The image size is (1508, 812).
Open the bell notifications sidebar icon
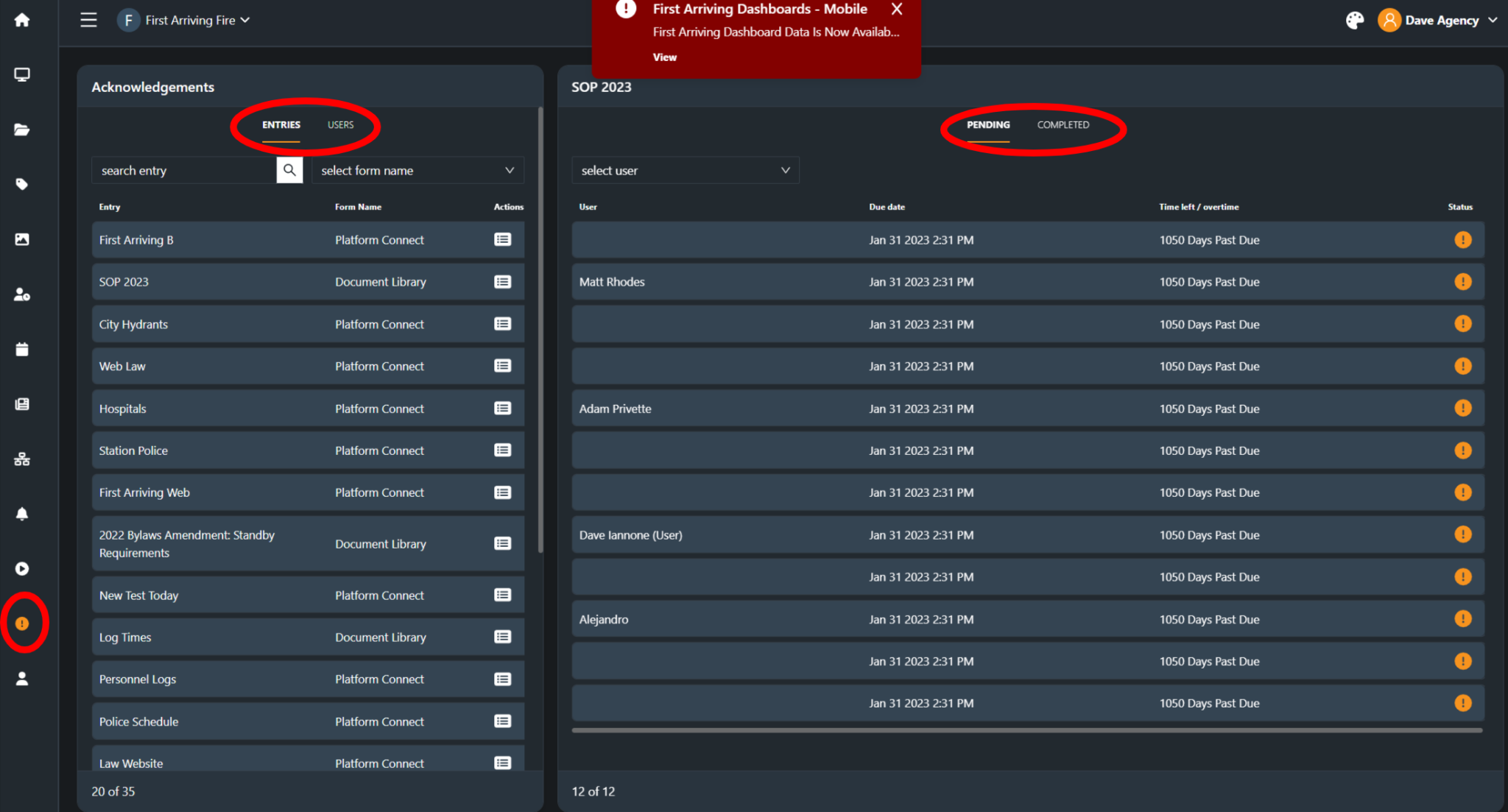[22, 514]
